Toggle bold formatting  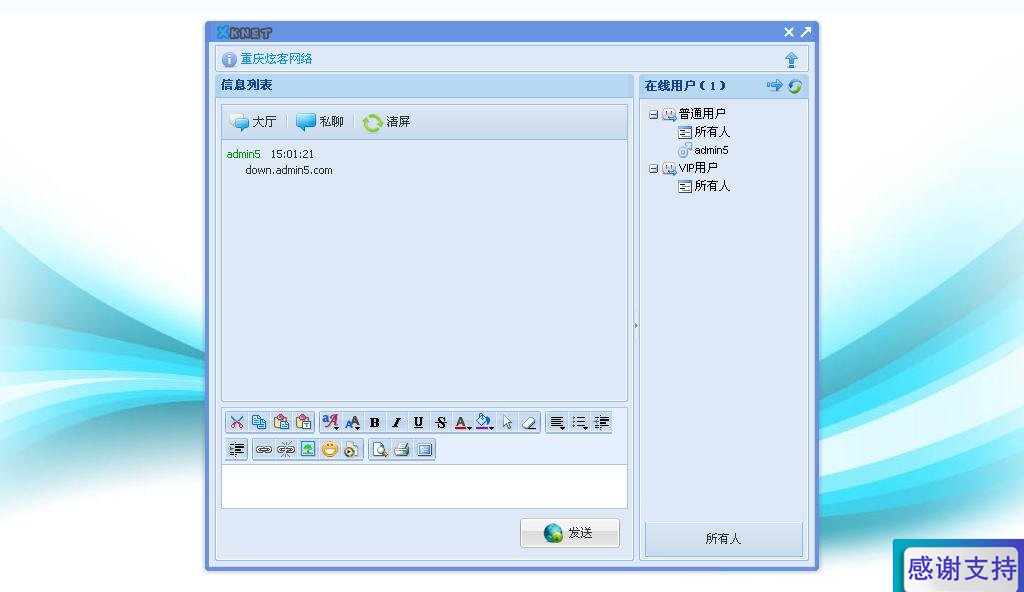click(x=374, y=422)
